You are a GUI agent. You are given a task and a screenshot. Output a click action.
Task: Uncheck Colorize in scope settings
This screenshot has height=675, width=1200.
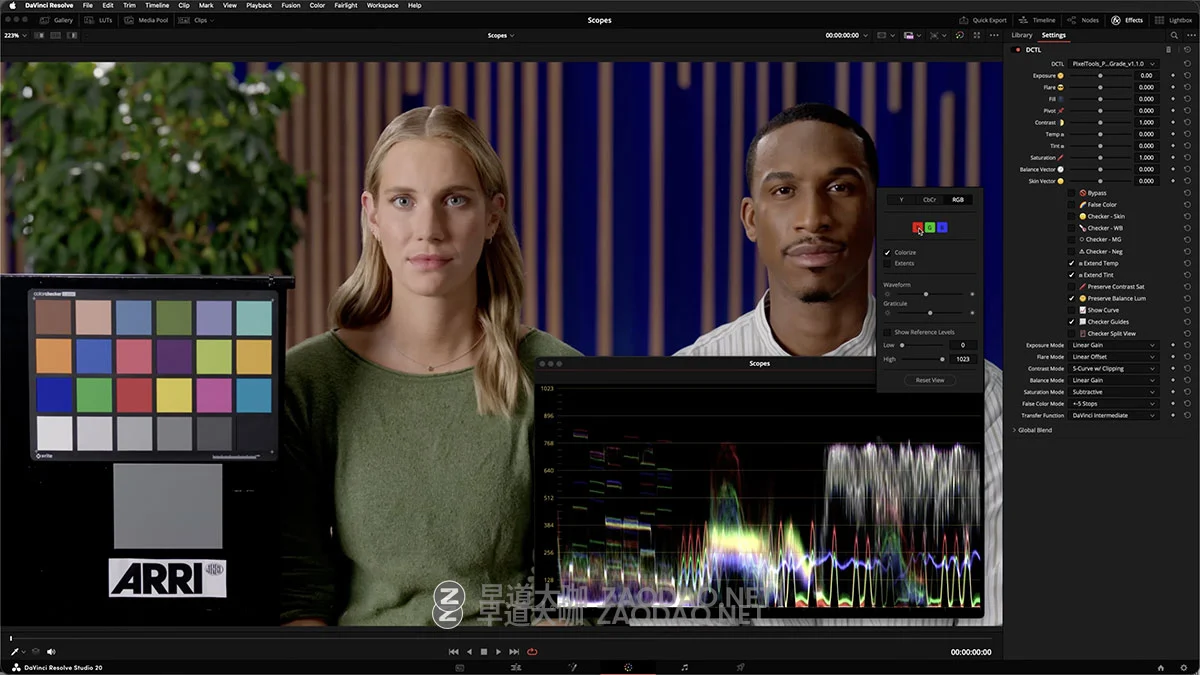[x=887, y=252]
